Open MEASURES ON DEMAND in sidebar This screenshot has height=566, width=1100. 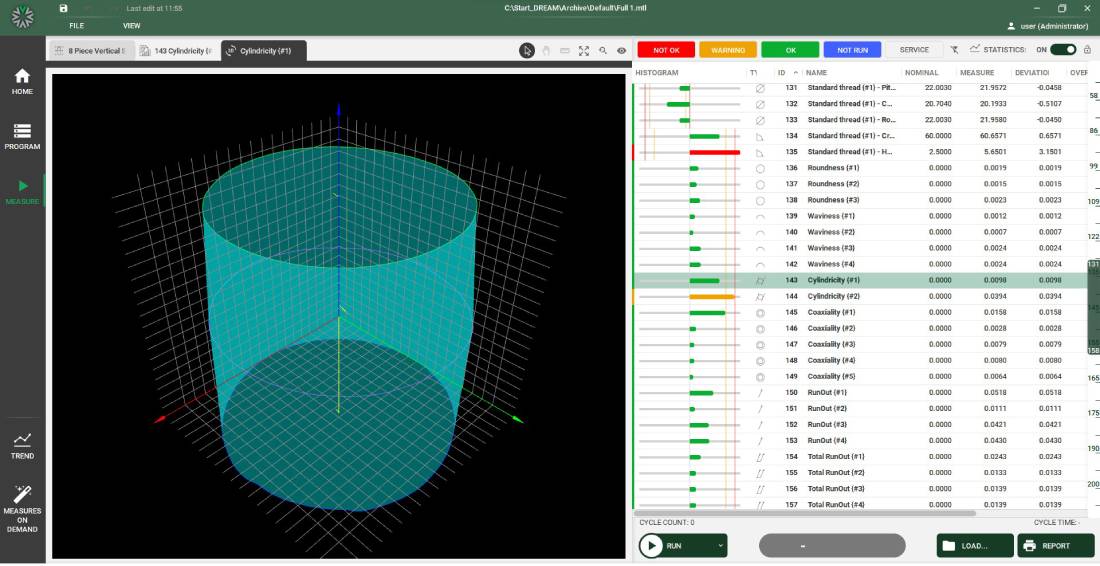point(22,508)
